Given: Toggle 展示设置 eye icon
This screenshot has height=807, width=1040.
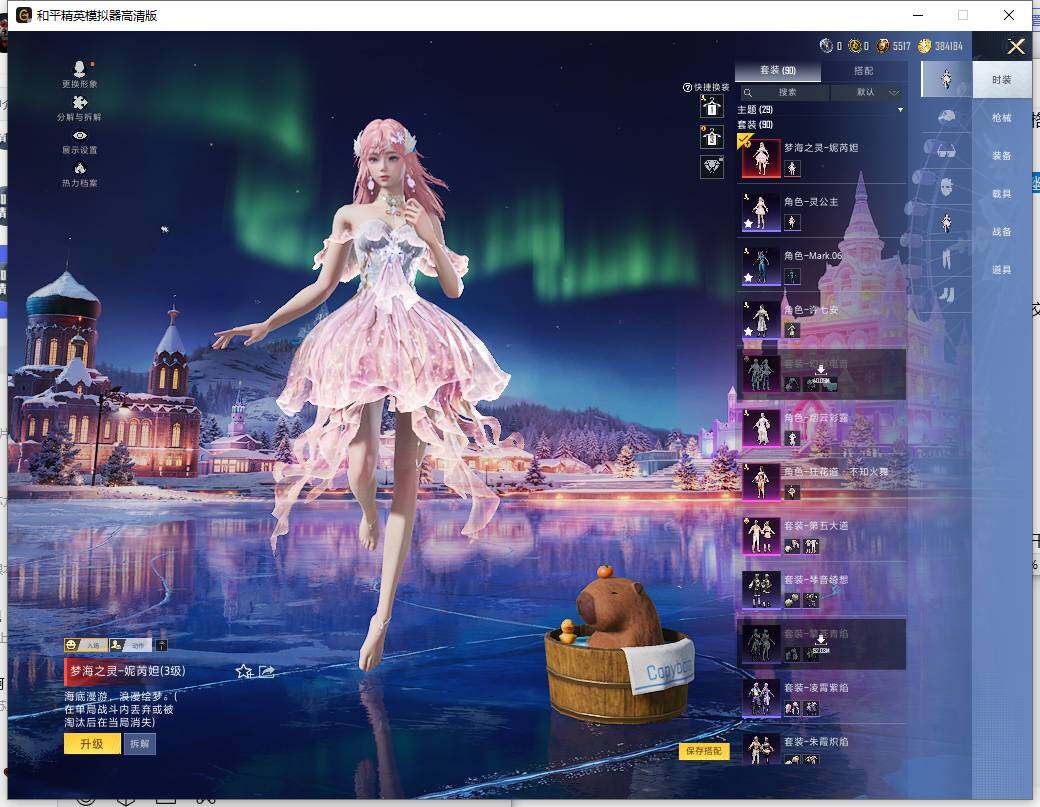Looking at the screenshot, I should click(79, 136).
